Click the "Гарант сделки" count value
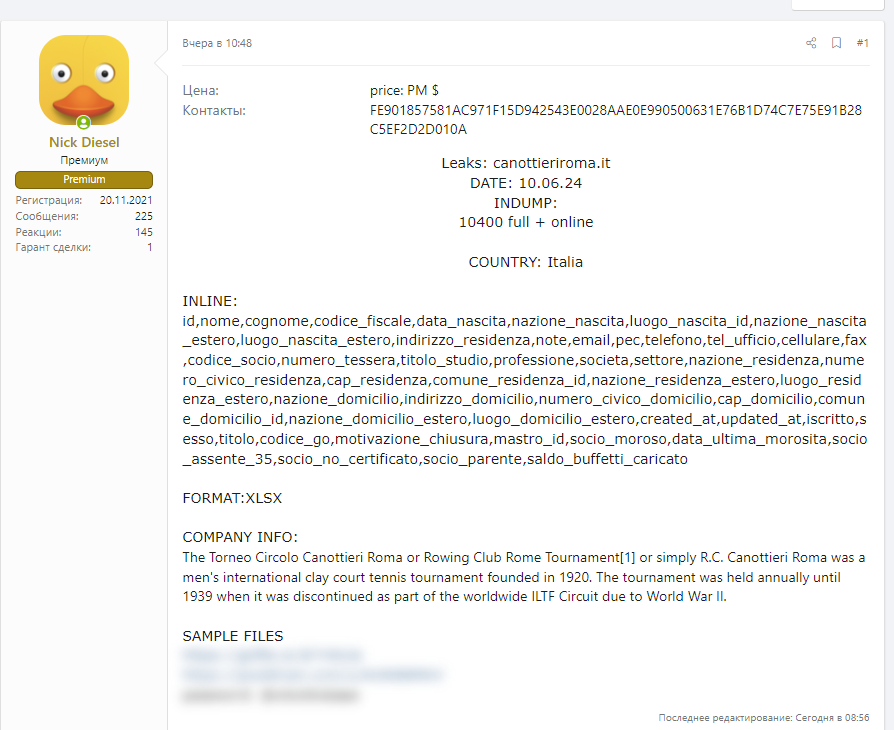The image size is (894, 730). pyautogui.click(x=150, y=247)
